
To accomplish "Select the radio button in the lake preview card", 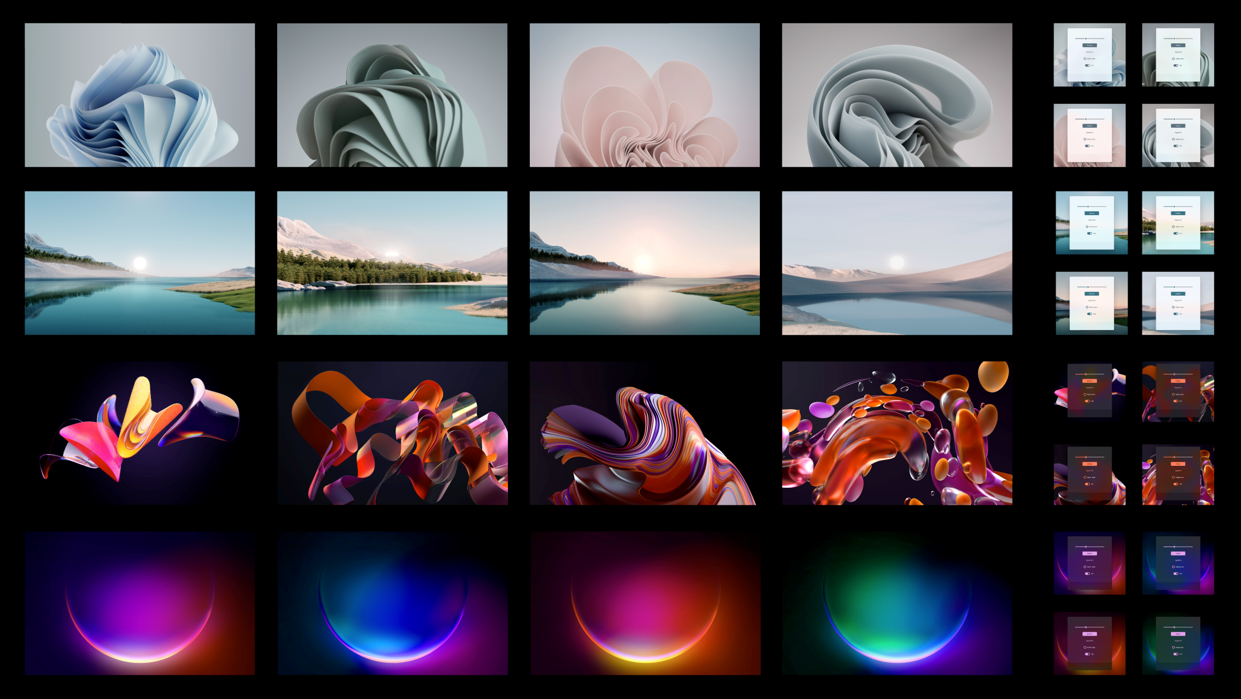I will pos(1087,224).
